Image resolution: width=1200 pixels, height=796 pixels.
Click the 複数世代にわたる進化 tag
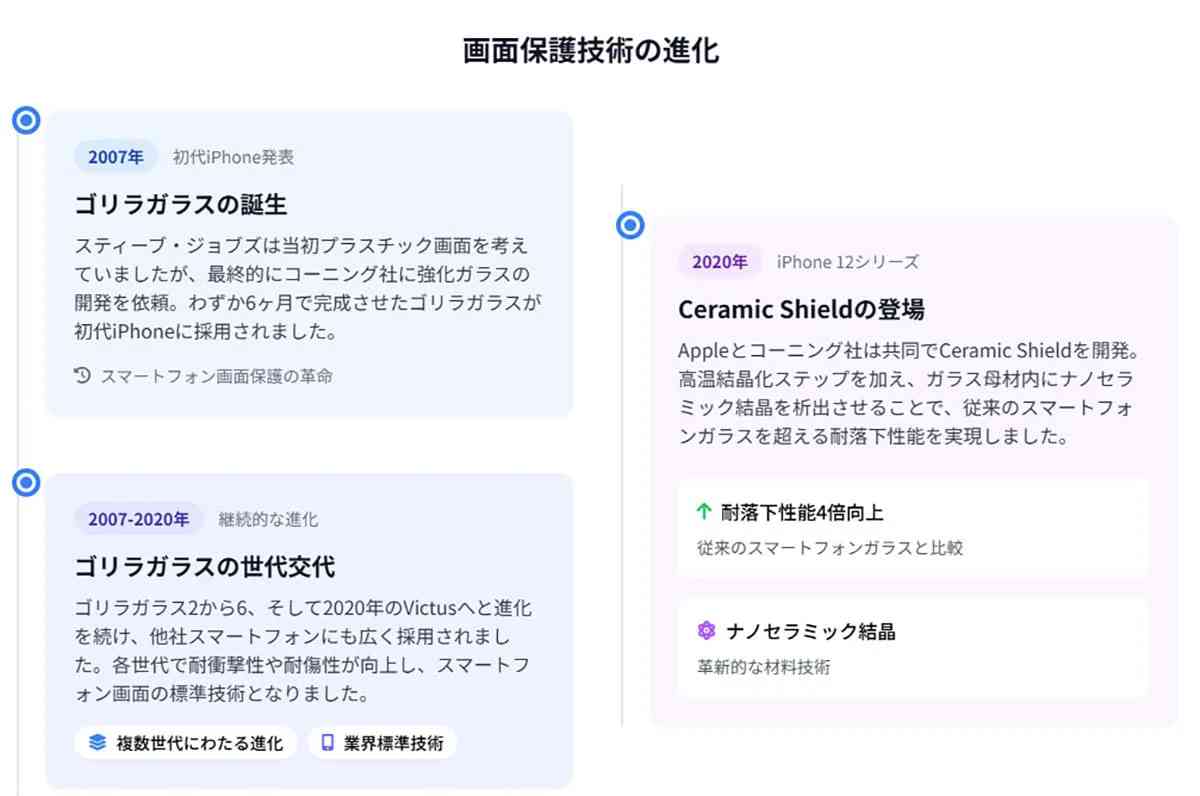click(186, 743)
